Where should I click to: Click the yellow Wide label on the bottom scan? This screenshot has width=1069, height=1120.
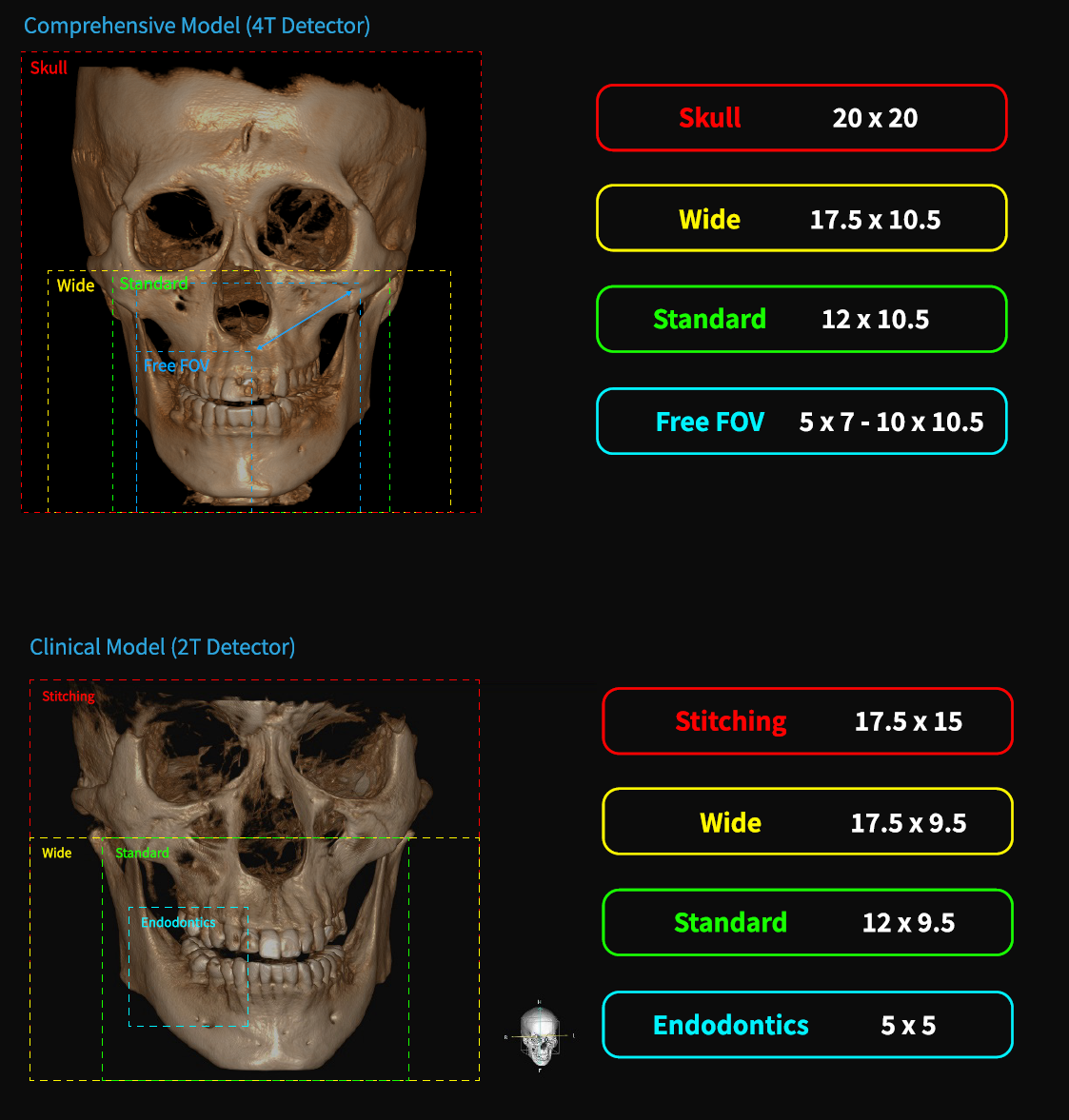click(x=57, y=853)
